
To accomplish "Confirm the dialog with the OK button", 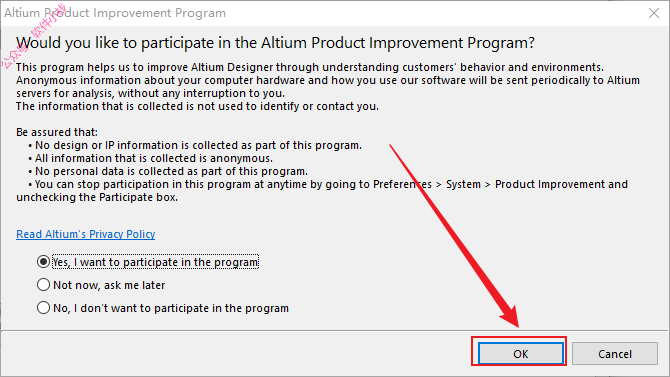I will (x=520, y=353).
